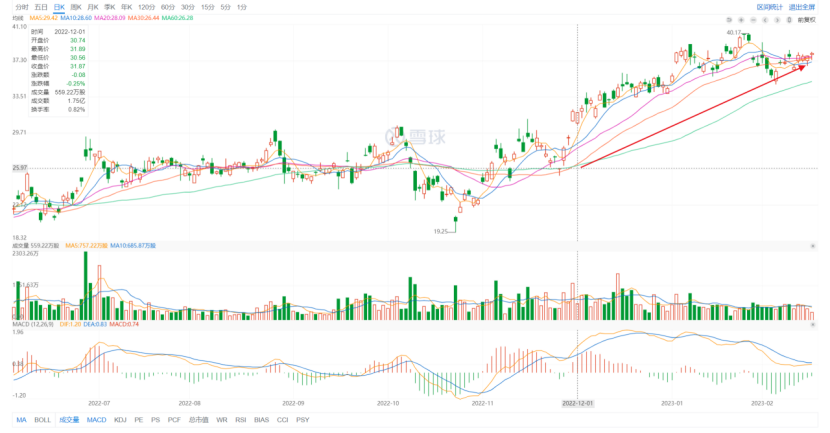Enable the BOLL indicator overlay

tap(42, 420)
